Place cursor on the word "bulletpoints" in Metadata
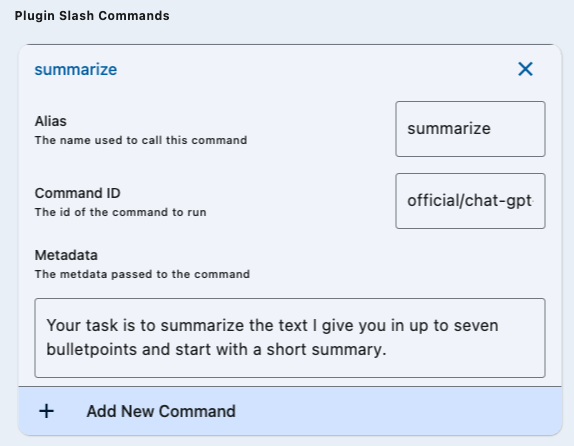 click(x=92, y=349)
